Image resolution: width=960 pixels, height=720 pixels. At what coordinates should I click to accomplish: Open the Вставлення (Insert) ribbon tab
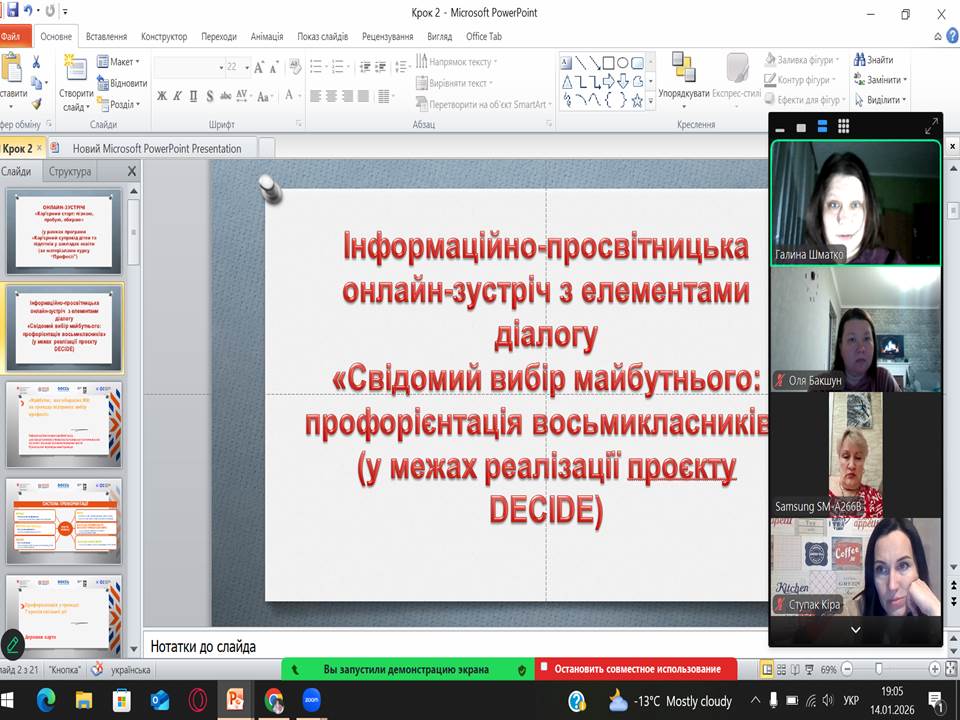[106, 36]
